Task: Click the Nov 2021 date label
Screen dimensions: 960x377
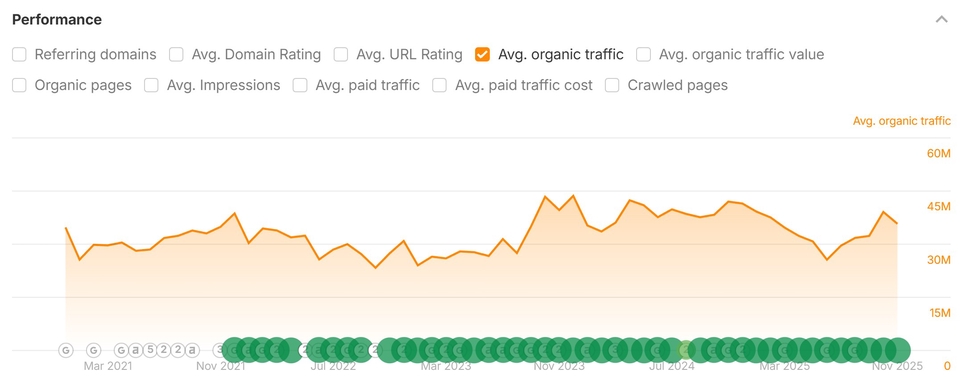Action: 220,367
